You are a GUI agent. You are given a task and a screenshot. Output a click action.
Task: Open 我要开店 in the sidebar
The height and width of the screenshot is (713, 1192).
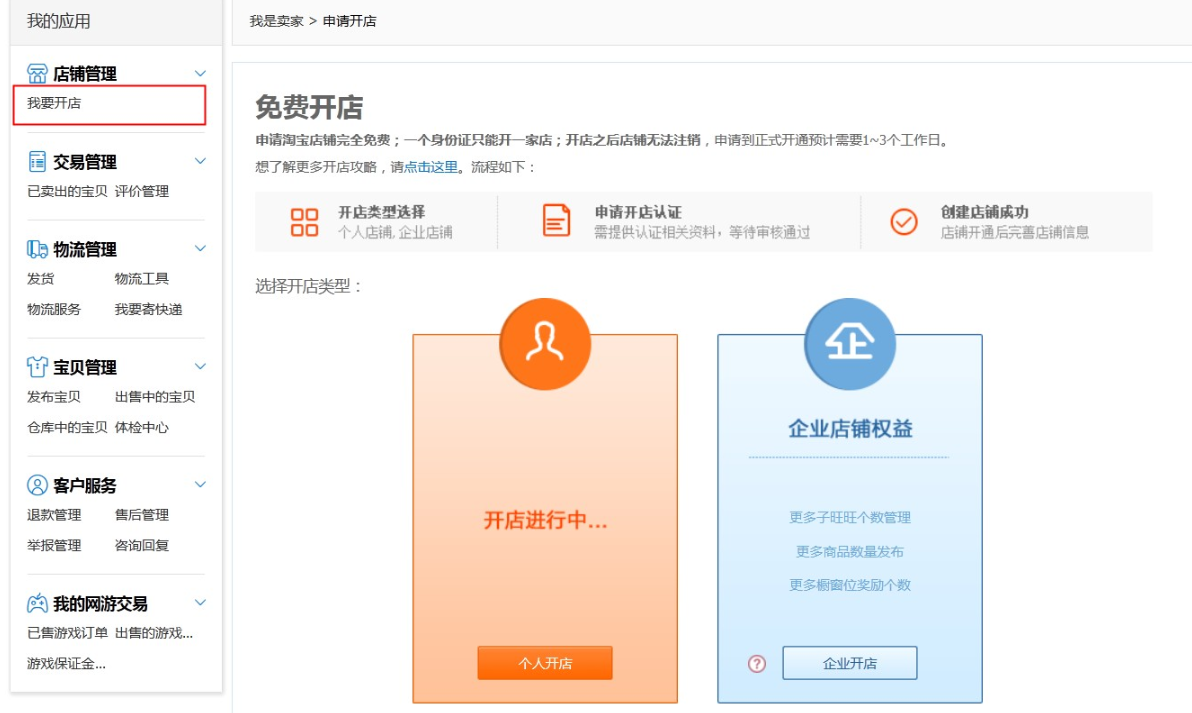pyautogui.click(x=54, y=103)
